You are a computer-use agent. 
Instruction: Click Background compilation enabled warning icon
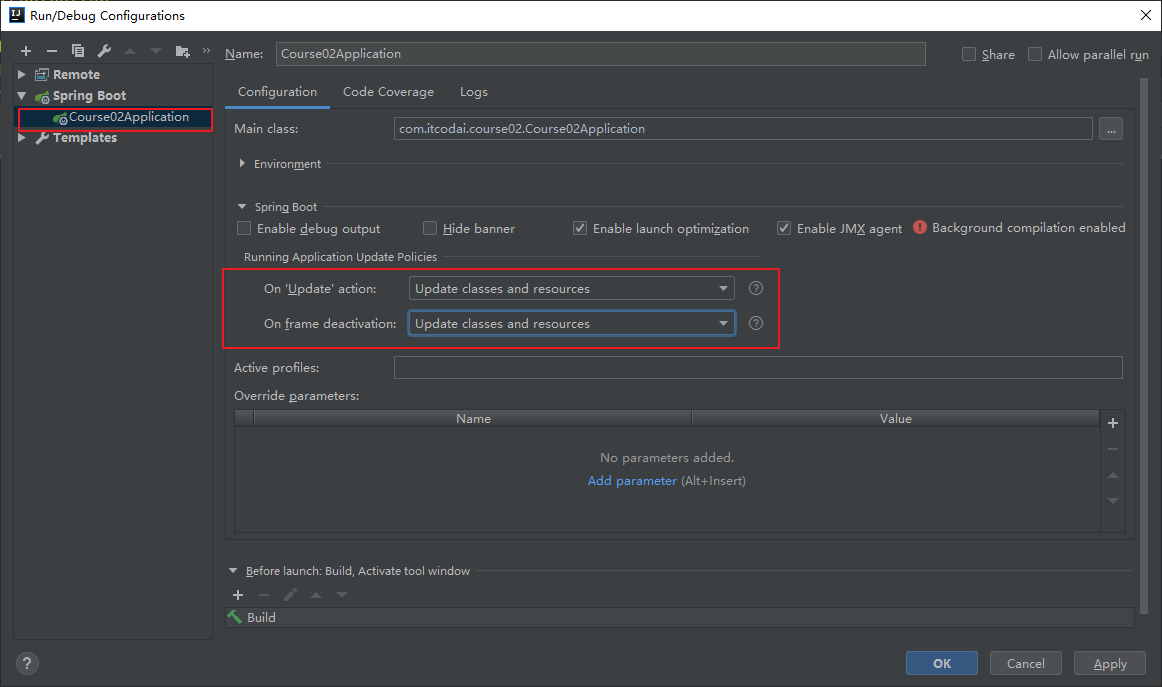click(x=920, y=228)
